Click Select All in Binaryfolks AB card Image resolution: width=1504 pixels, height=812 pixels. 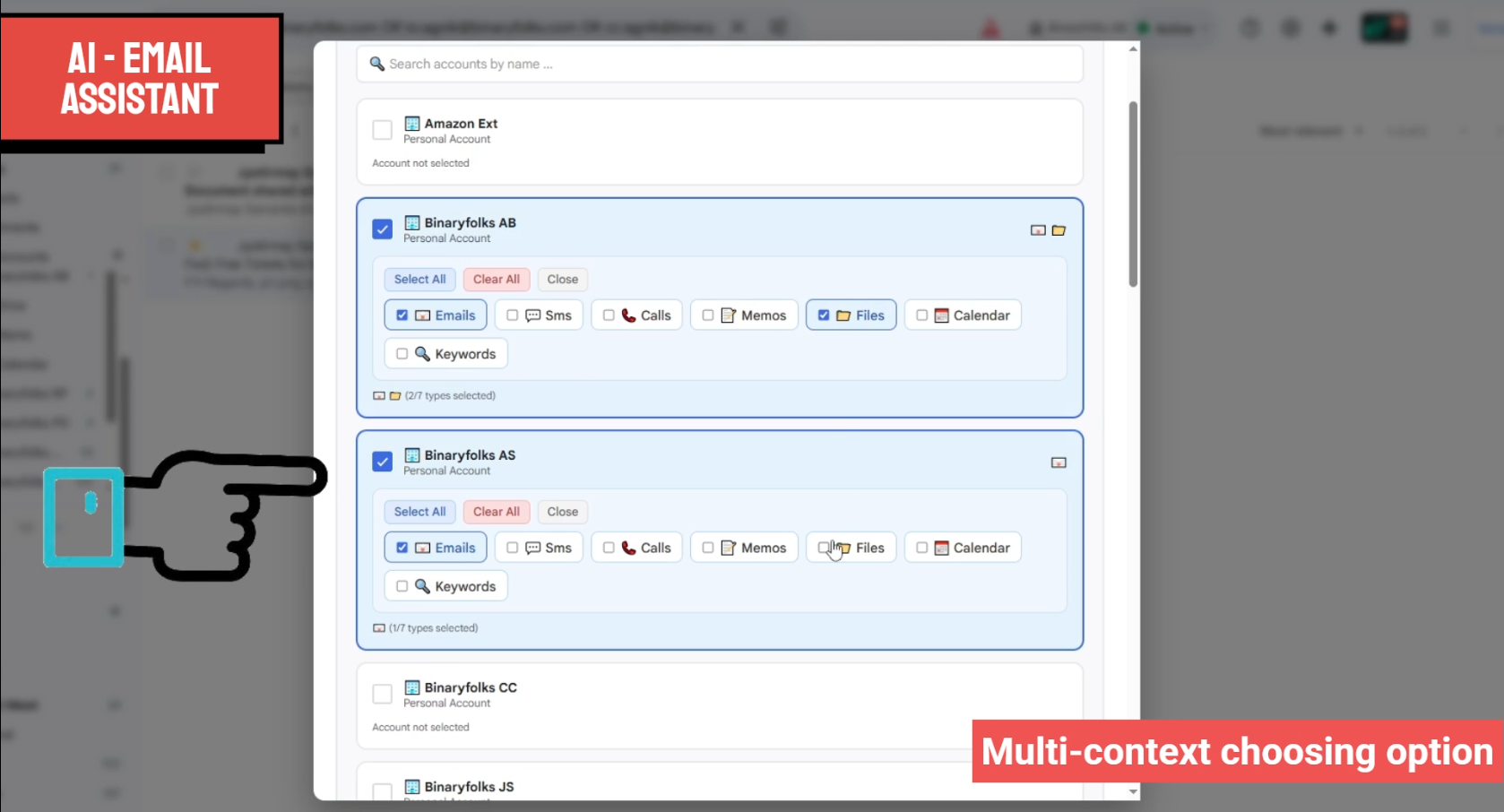click(x=419, y=280)
